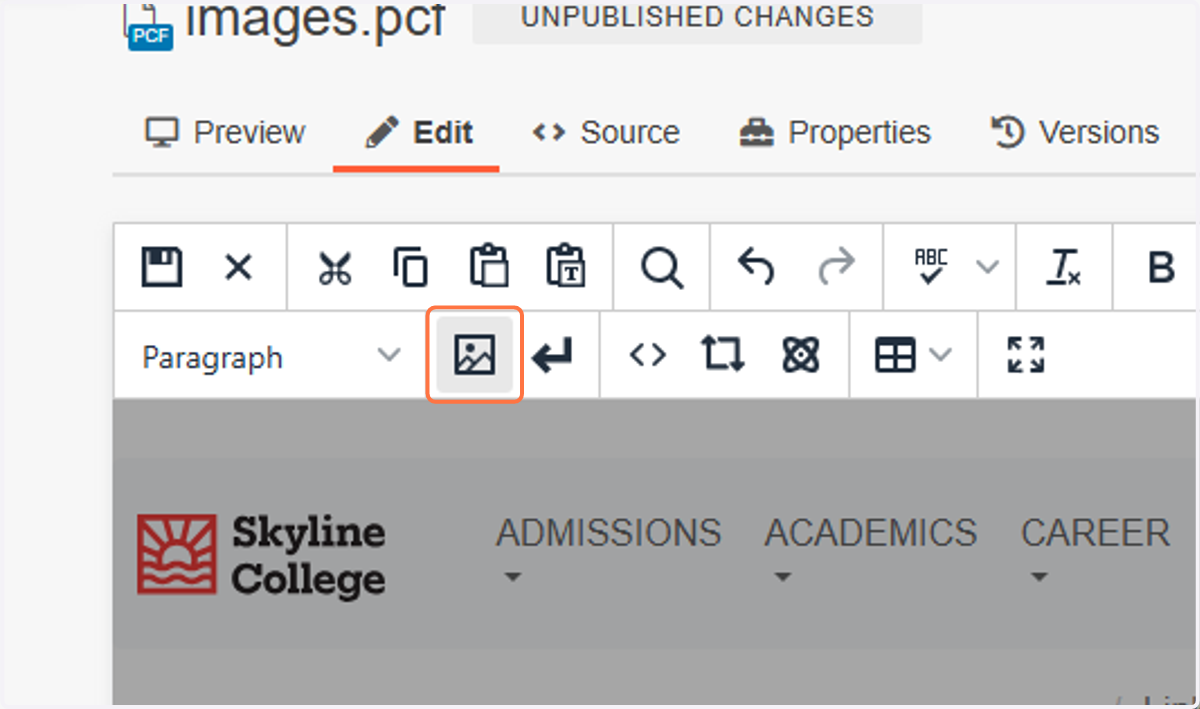Expand the caret under ADMISSIONS
The width and height of the screenshot is (1200, 709).
point(512,578)
